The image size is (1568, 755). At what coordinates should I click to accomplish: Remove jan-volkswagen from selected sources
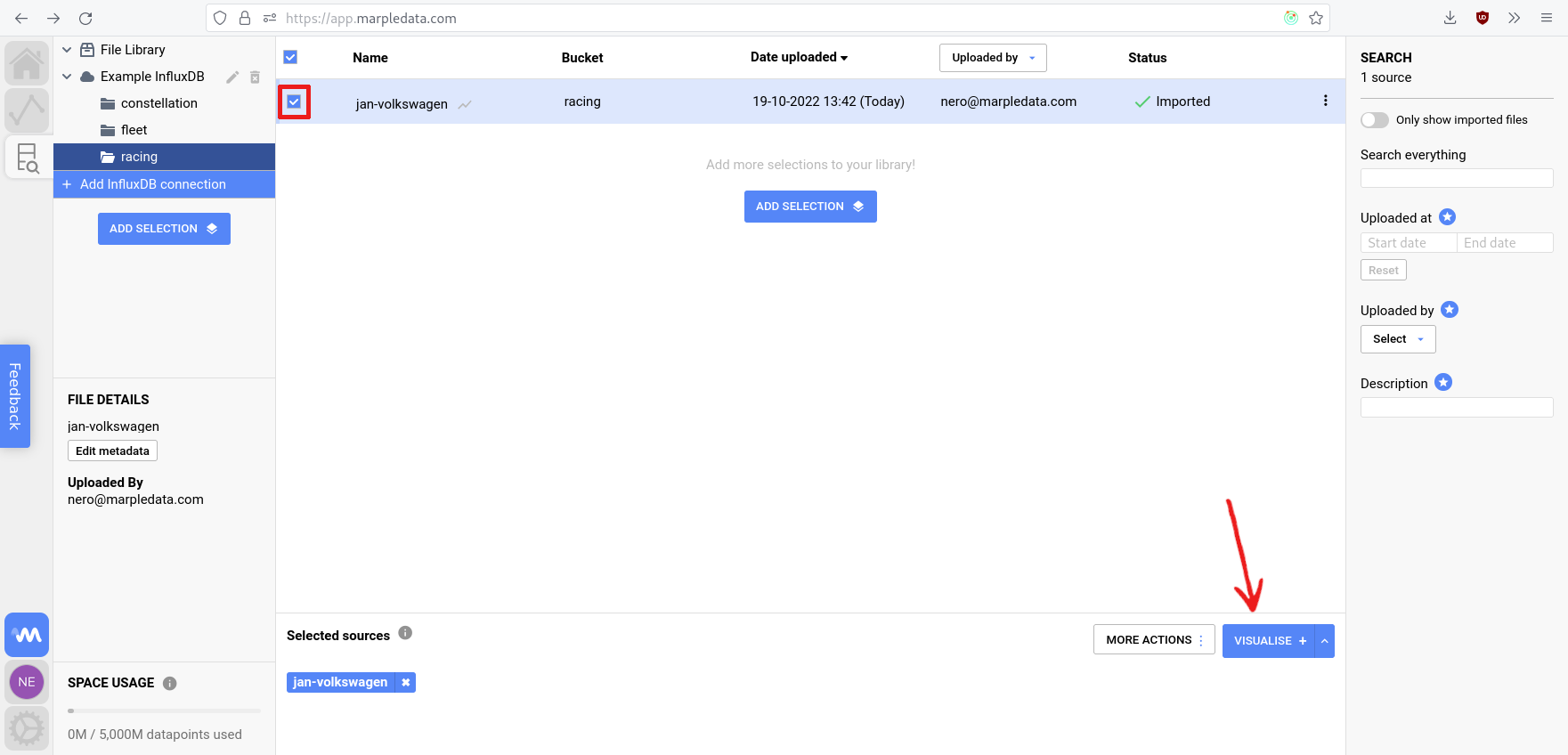tap(405, 682)
